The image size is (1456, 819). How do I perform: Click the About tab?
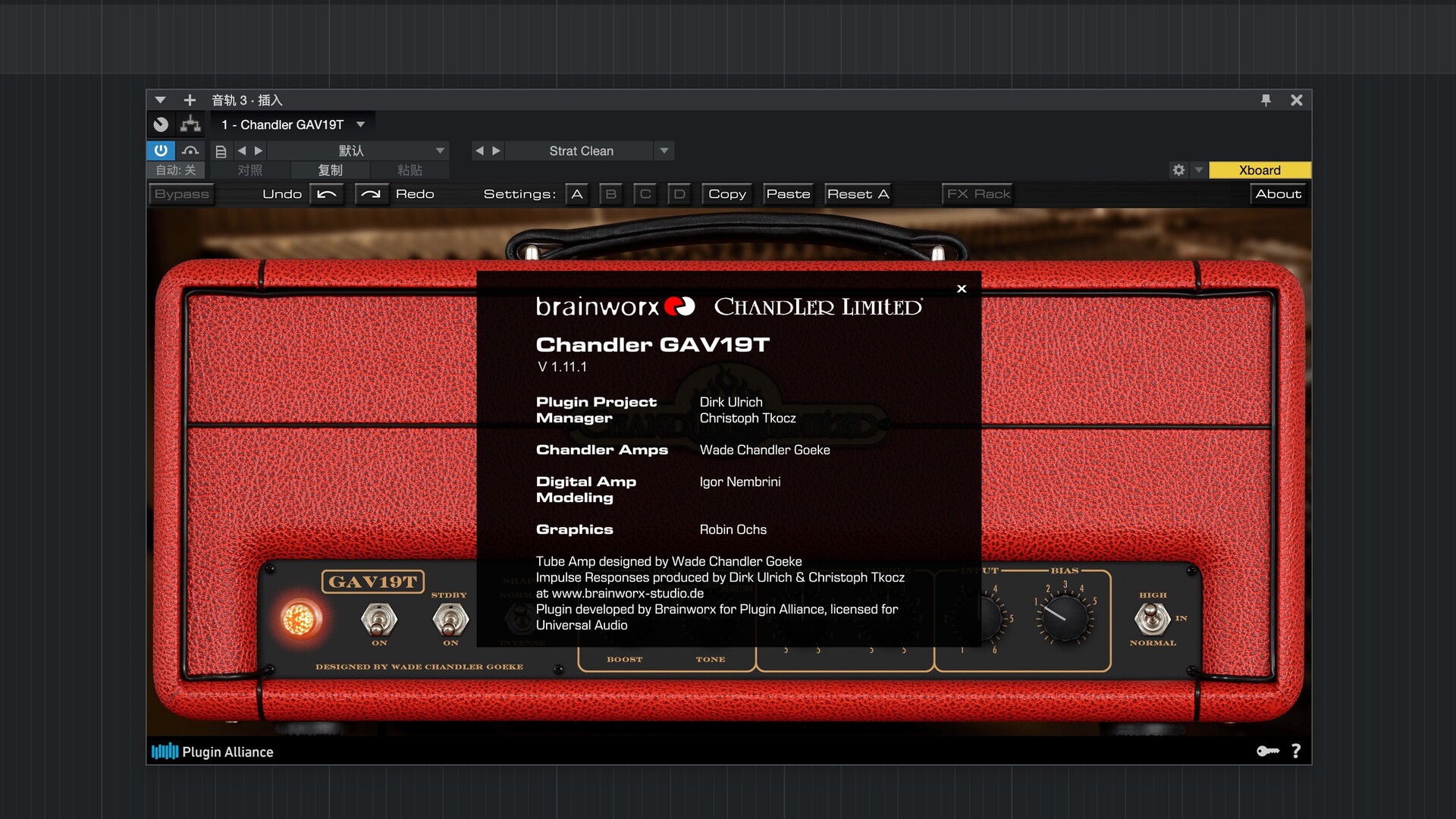[1279, 194]
